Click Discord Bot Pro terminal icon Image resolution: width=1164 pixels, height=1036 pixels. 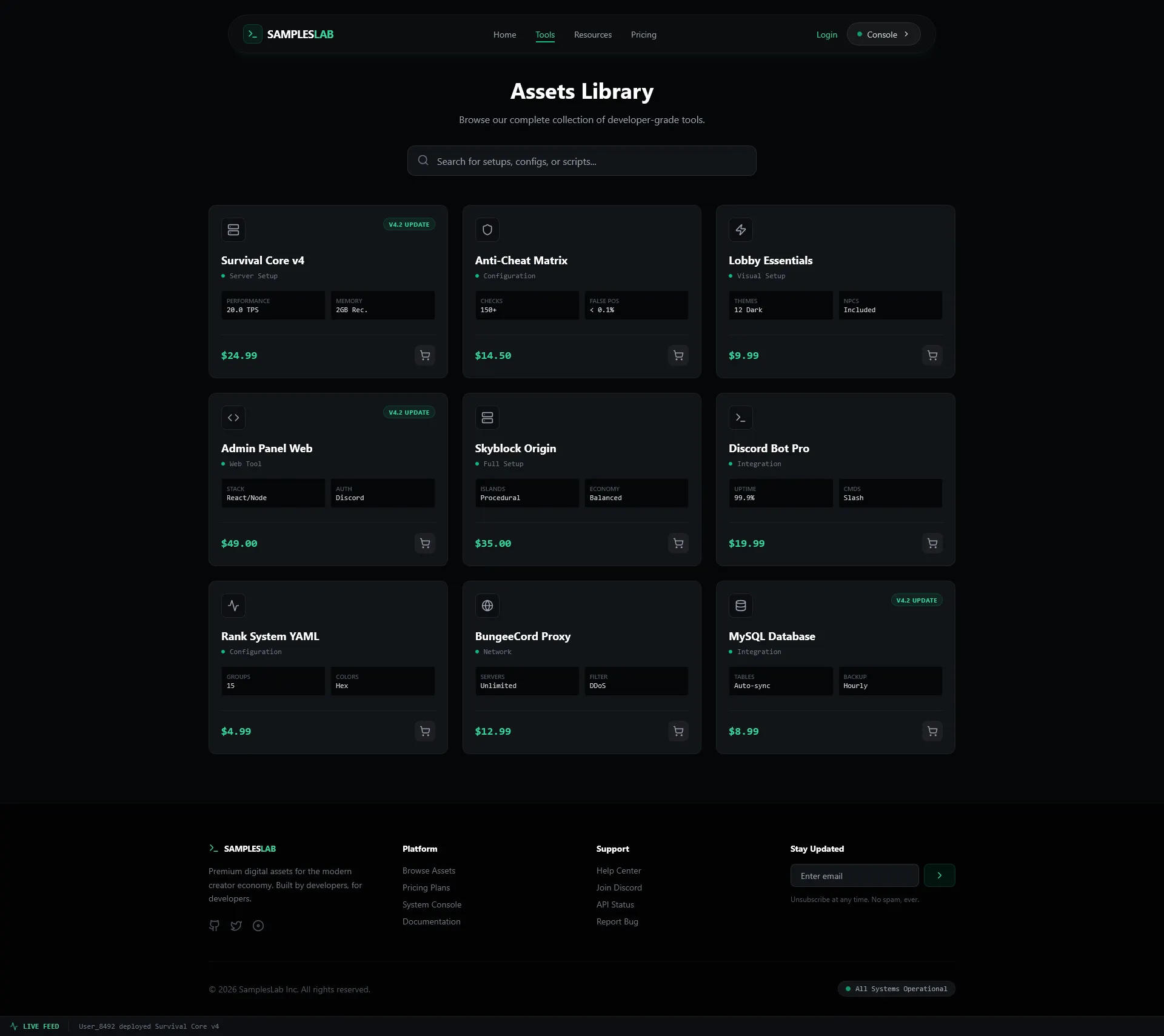(x=740, y=418)
